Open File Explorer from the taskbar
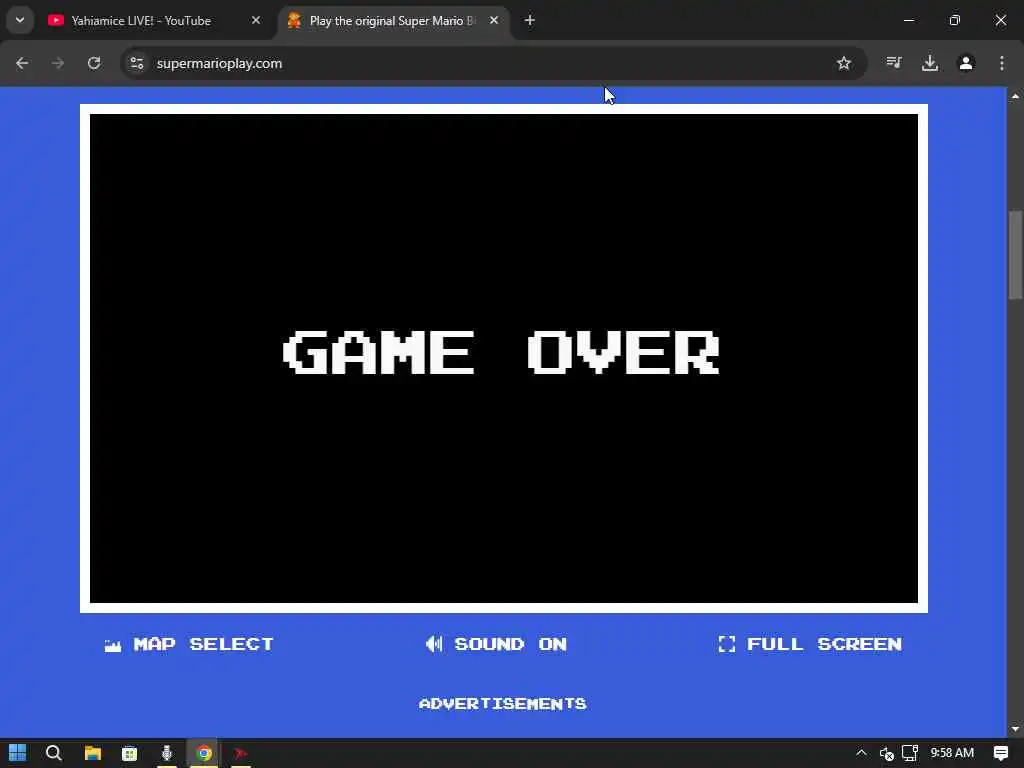 coord(93,753)
